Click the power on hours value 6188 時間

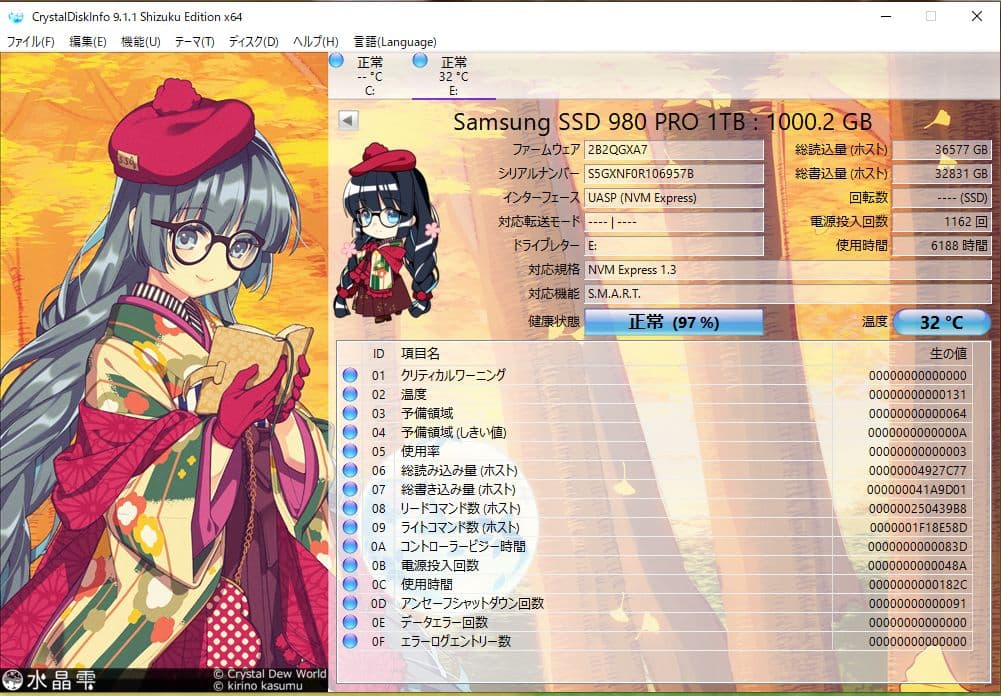coord(942,246)
